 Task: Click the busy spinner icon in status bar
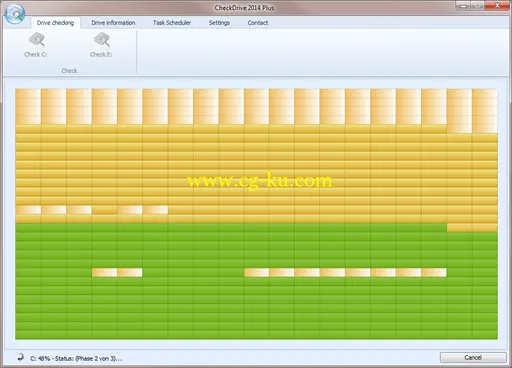click(21, 357)
